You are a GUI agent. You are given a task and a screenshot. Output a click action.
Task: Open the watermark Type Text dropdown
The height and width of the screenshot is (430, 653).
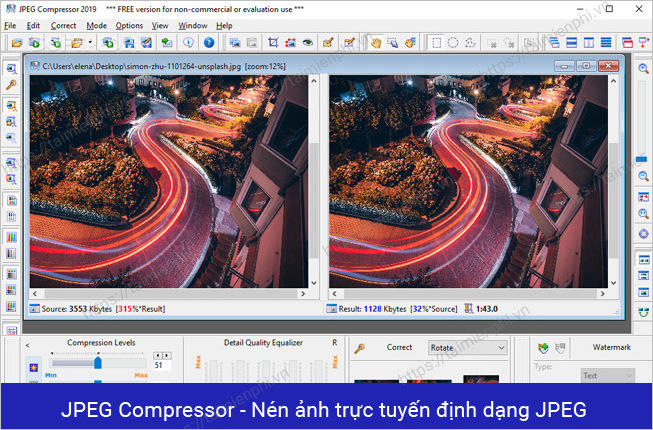608,375
